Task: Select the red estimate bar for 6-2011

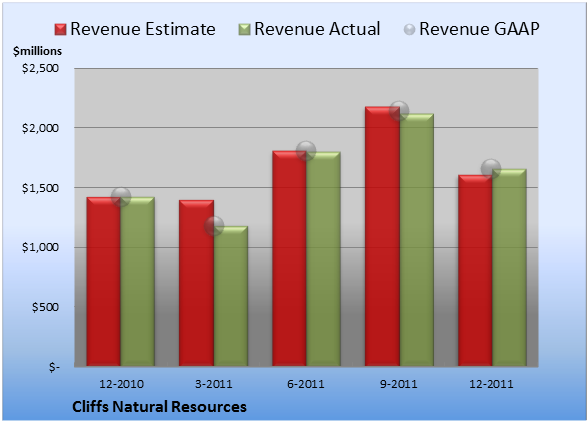Action: 289,258
